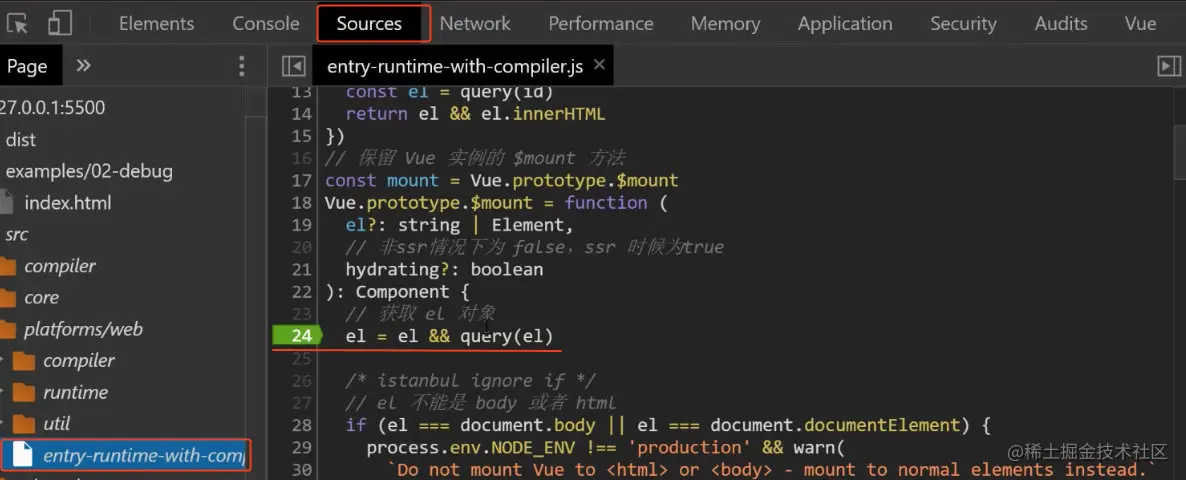The height and width of the screenshot is (480, 1186).
Task: Set breakpoint on line 19
Action: tap(301, 225)
